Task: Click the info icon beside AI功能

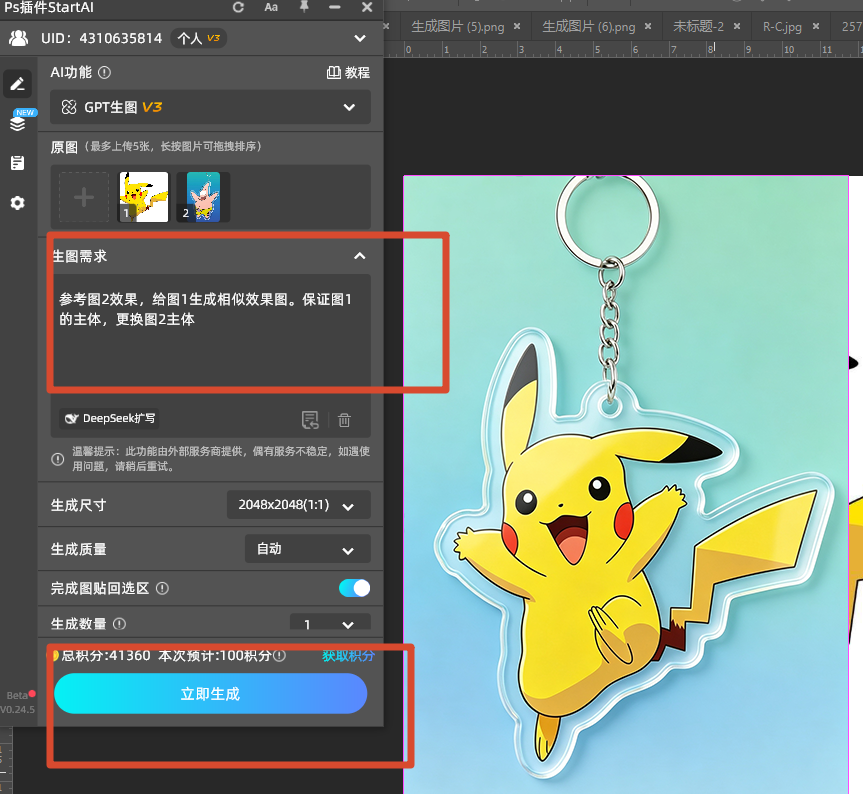Action: [x=104, y=73]
